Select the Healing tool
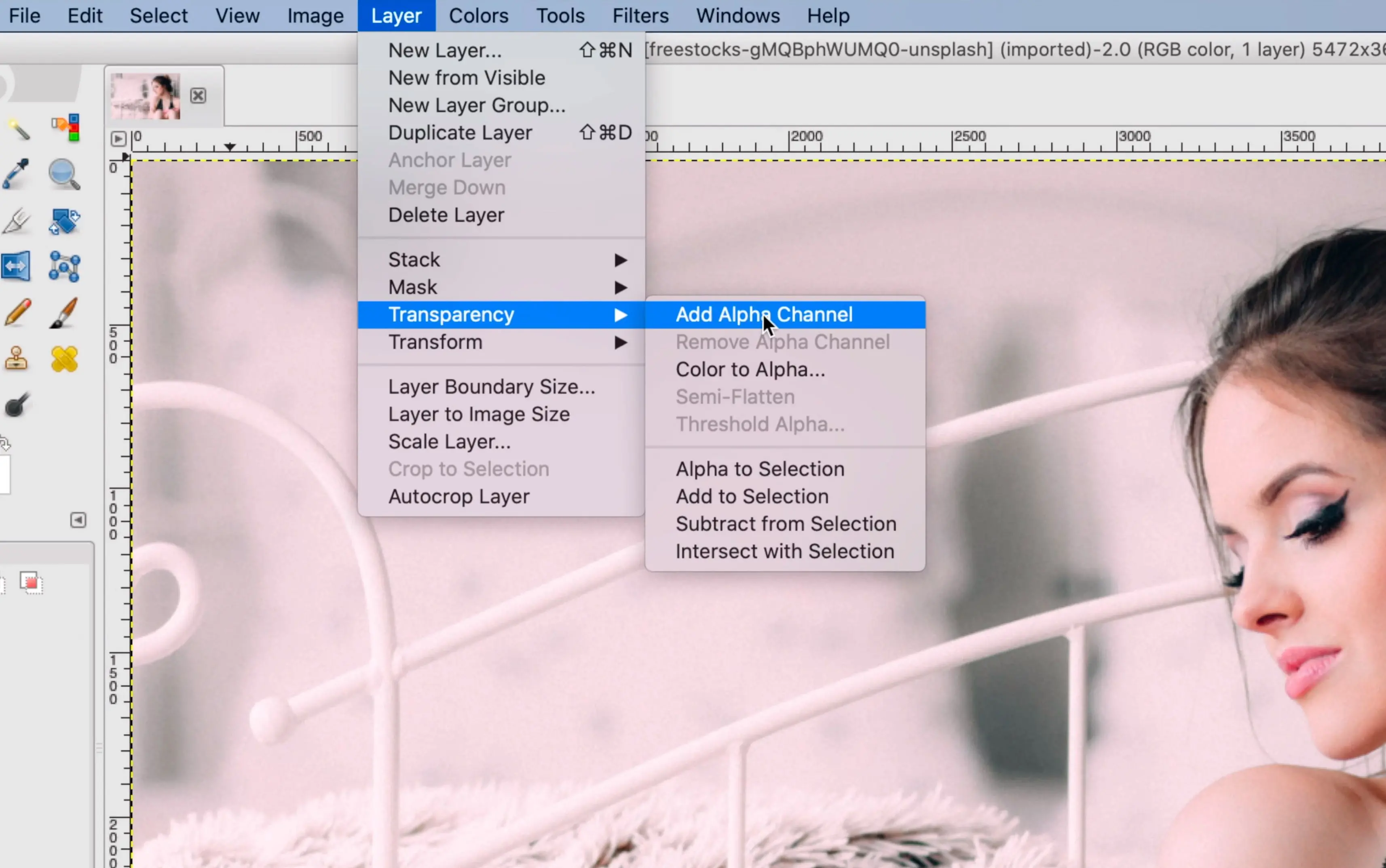Screen dimensions: 1386x868 tap(64, 359)
